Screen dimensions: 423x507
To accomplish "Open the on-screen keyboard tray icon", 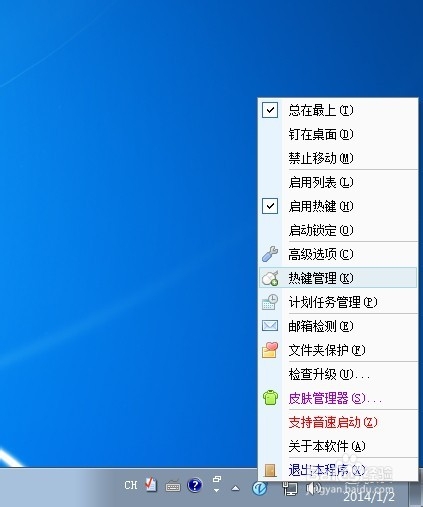I will coord(173,486).
